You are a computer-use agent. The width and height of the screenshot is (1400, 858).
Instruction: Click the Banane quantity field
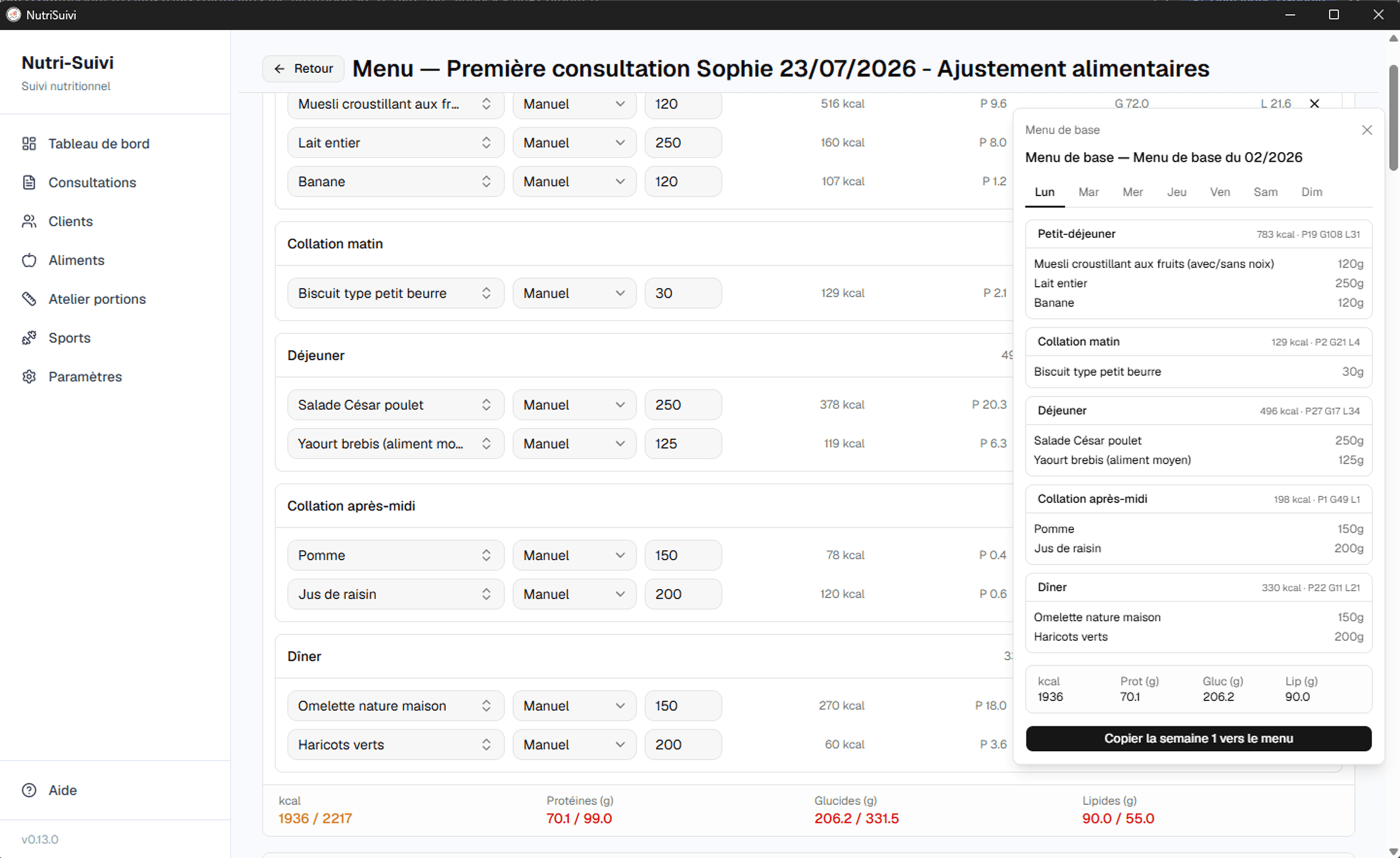pos(683,182)
